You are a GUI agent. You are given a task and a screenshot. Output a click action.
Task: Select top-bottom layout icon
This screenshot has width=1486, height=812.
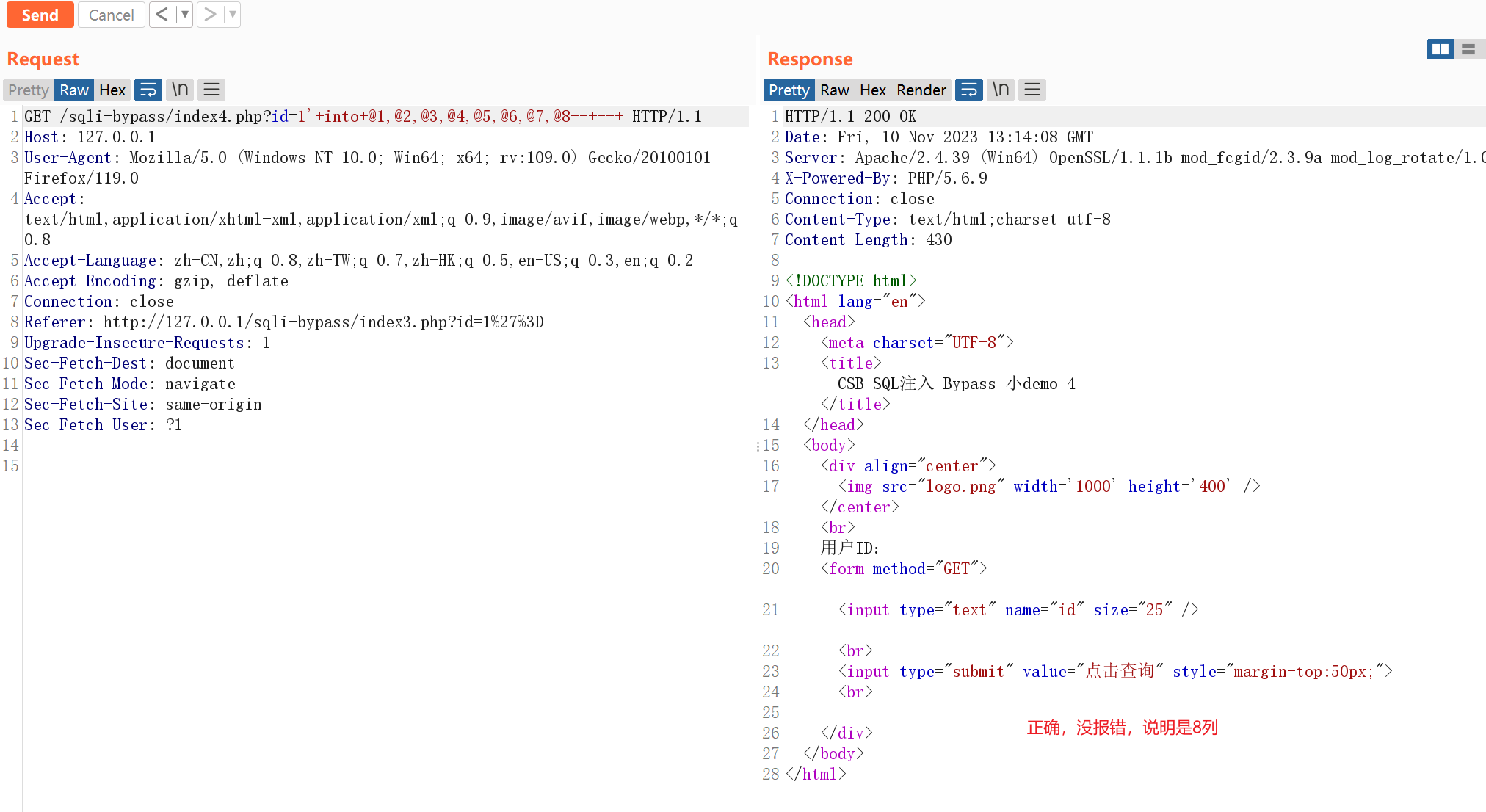coord(1468,49)
